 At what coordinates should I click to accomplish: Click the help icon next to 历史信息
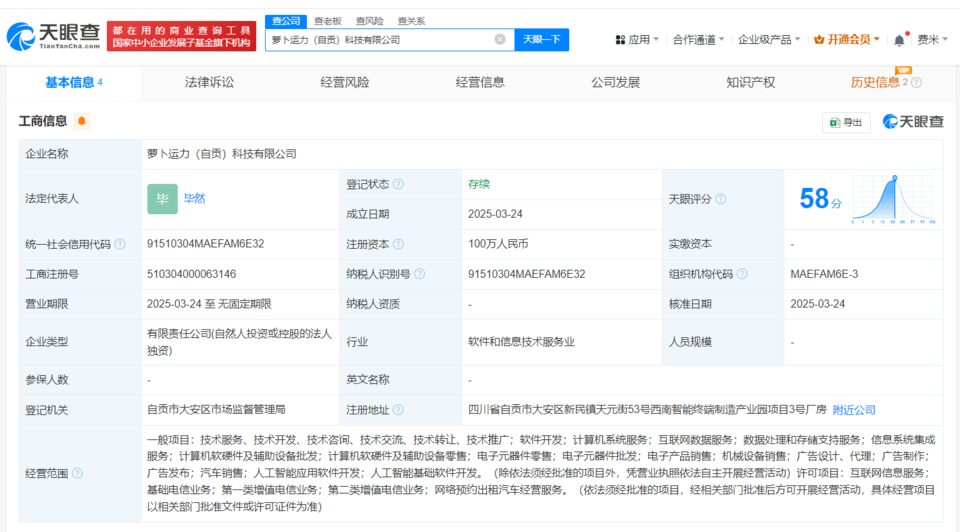(x=916, y=83)
